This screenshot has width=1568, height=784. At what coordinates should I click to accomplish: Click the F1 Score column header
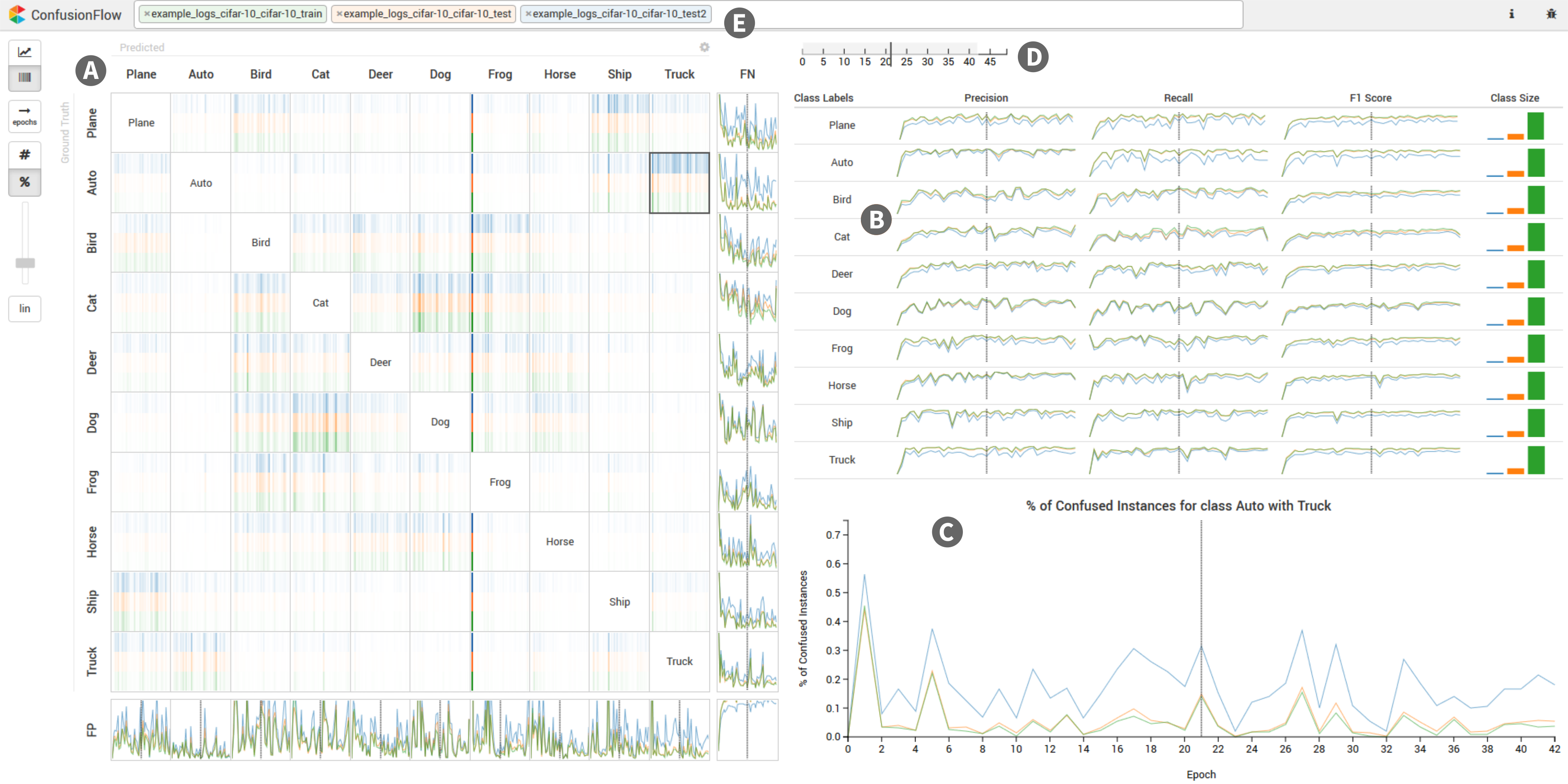tap(1370, 98)
